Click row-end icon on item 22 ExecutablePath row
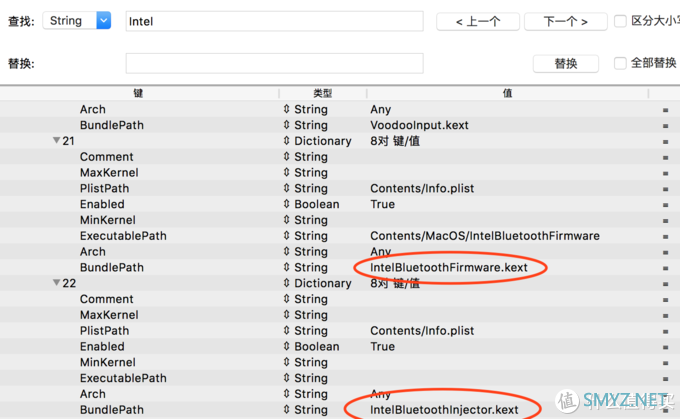 click(665, 379)
